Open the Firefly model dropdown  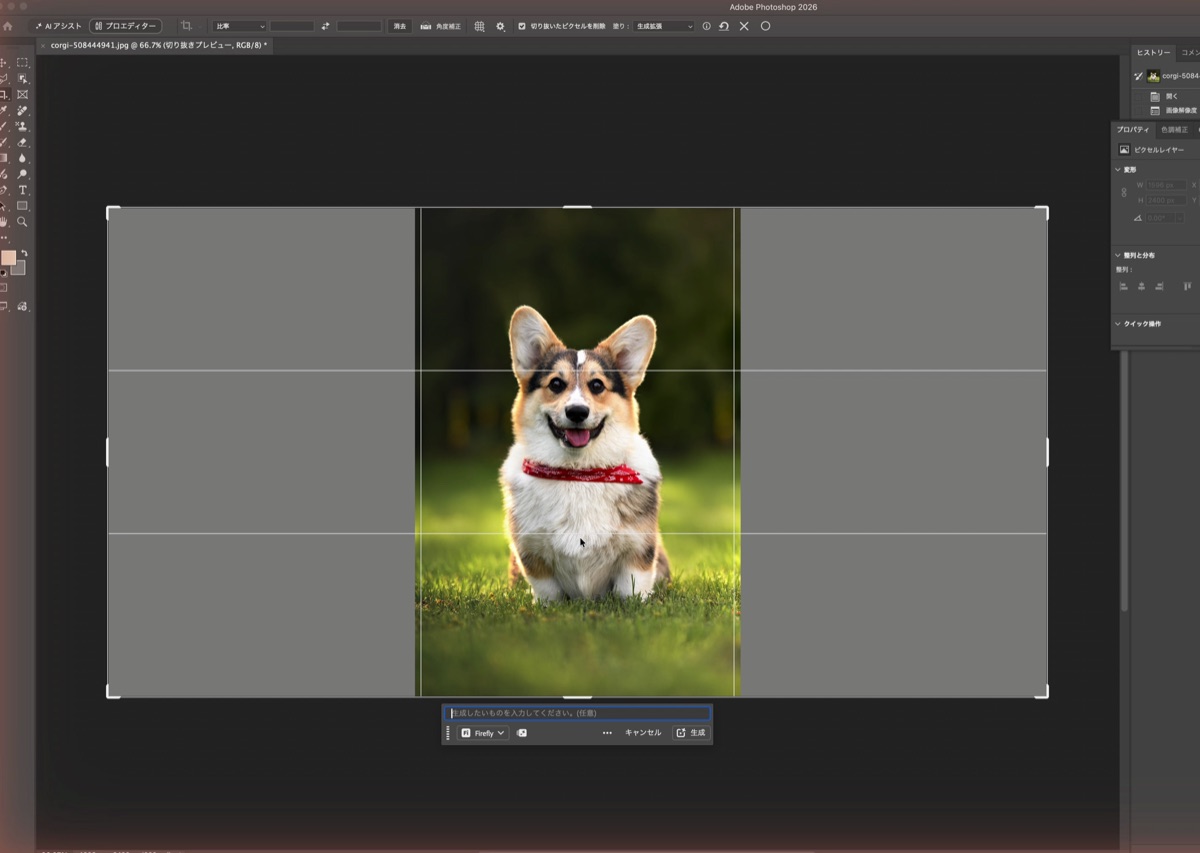click(484, 733)
